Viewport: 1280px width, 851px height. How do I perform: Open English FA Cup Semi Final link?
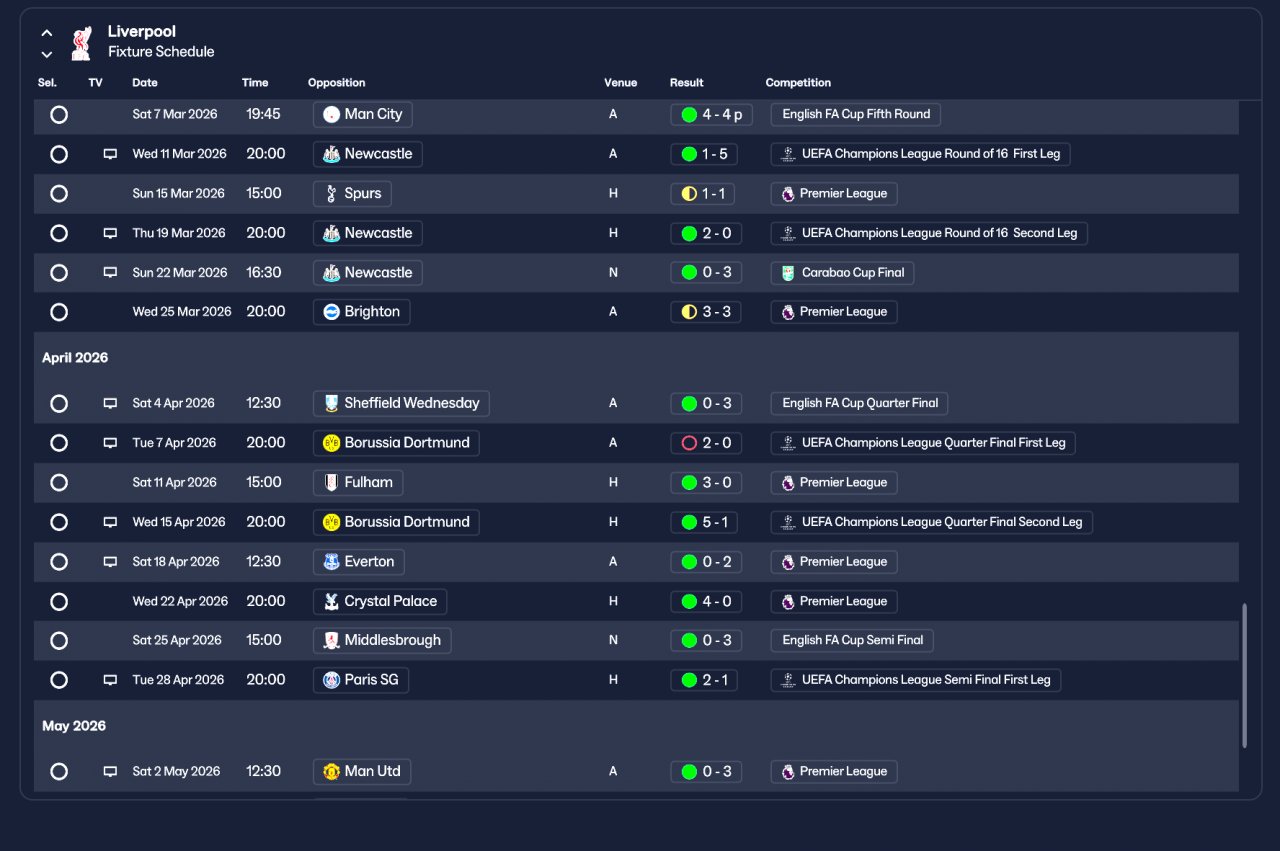pos(852,640)
